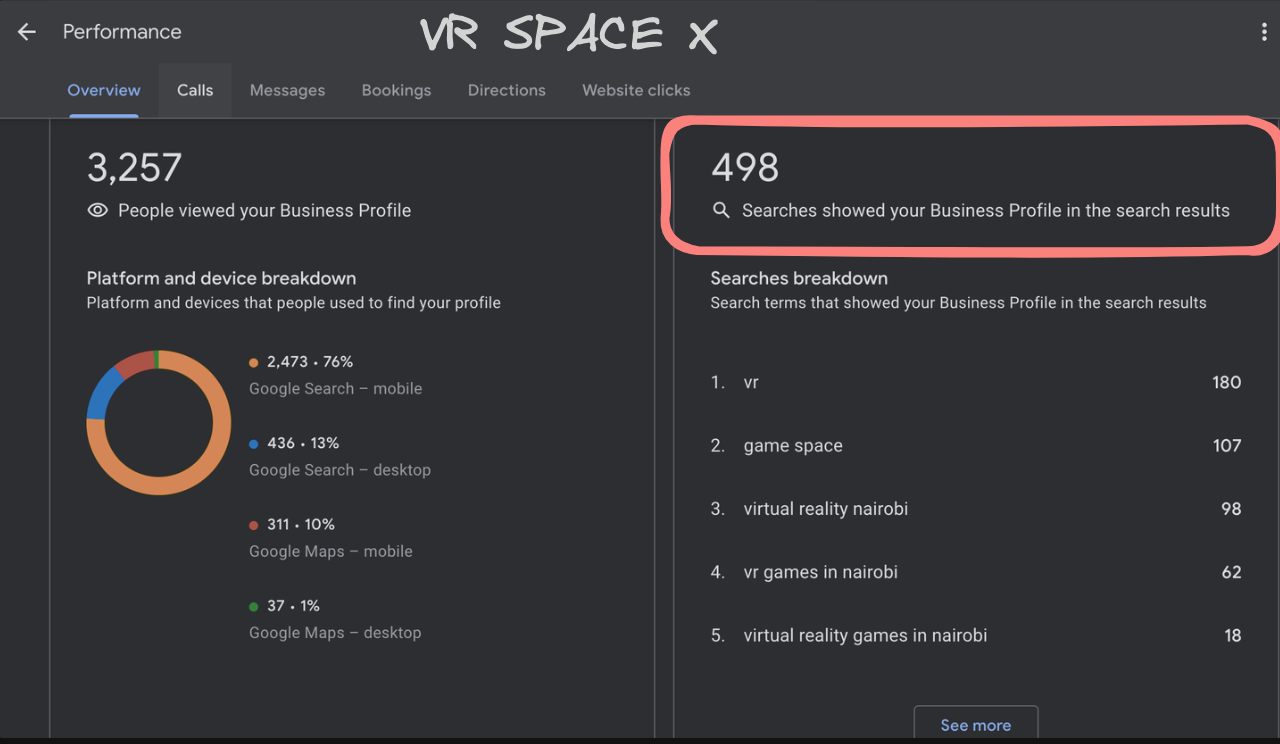Open the three-dot more options menu

[1264, 33]
